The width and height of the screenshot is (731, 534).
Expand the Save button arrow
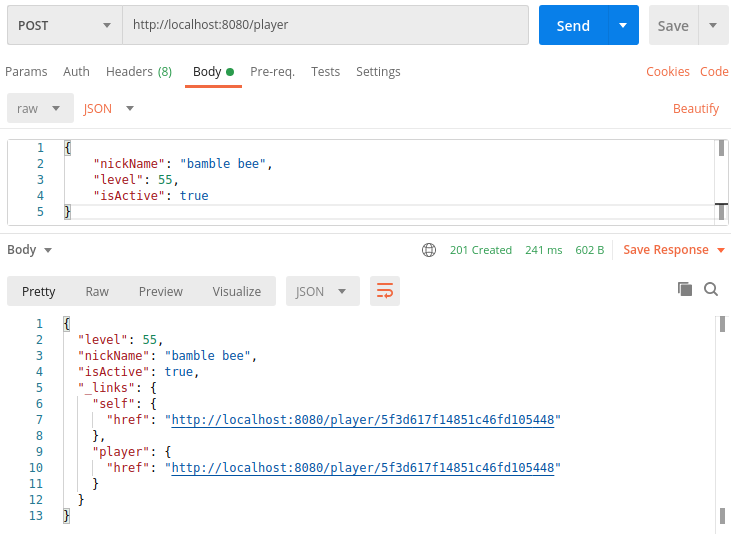[x=713, y=25]
